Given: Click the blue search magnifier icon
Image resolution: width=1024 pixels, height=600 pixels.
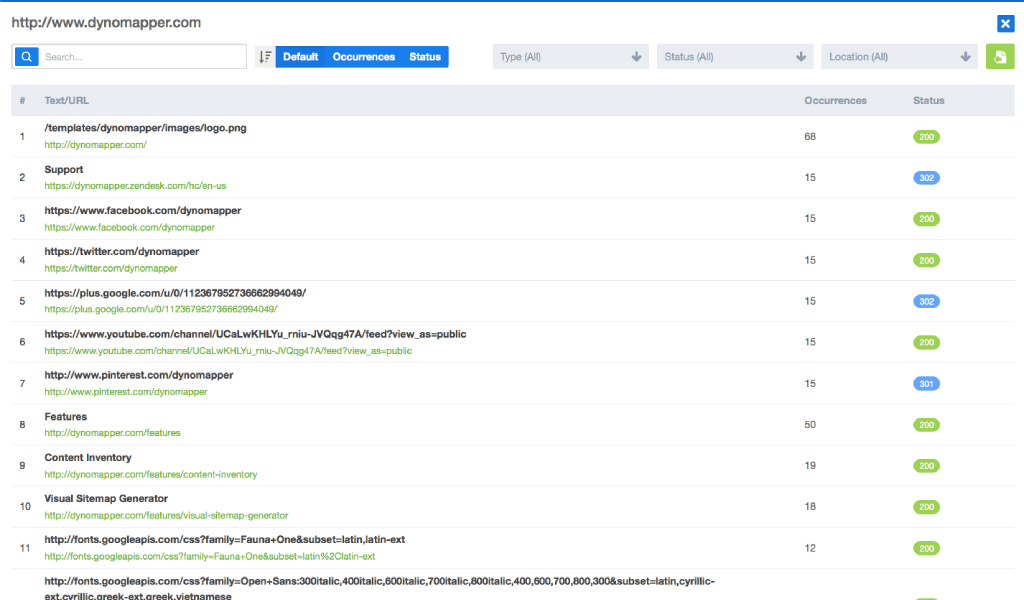Looking at the screenshot, I should pos(26,57).
